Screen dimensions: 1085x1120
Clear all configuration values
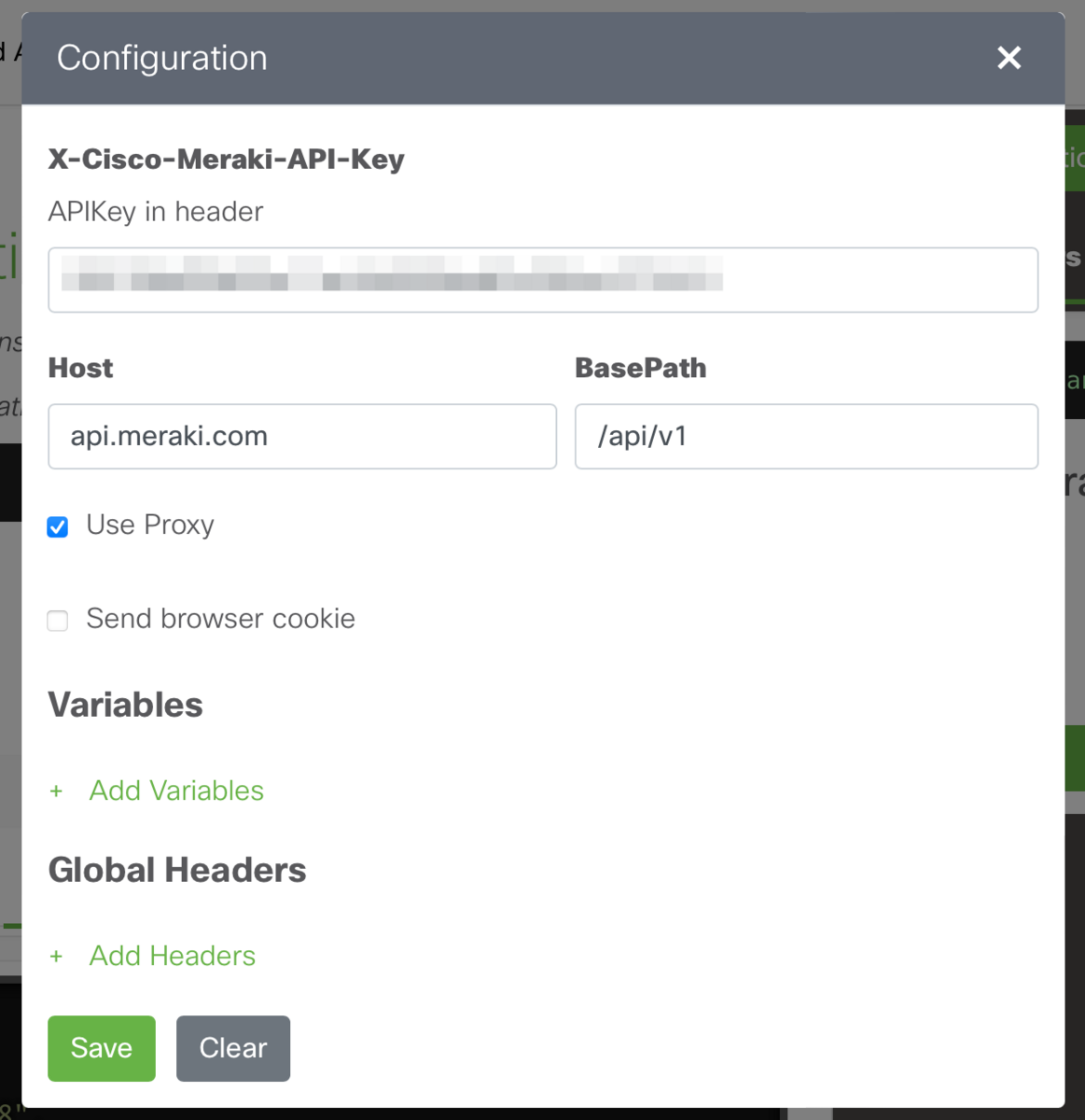[232, 1048]
